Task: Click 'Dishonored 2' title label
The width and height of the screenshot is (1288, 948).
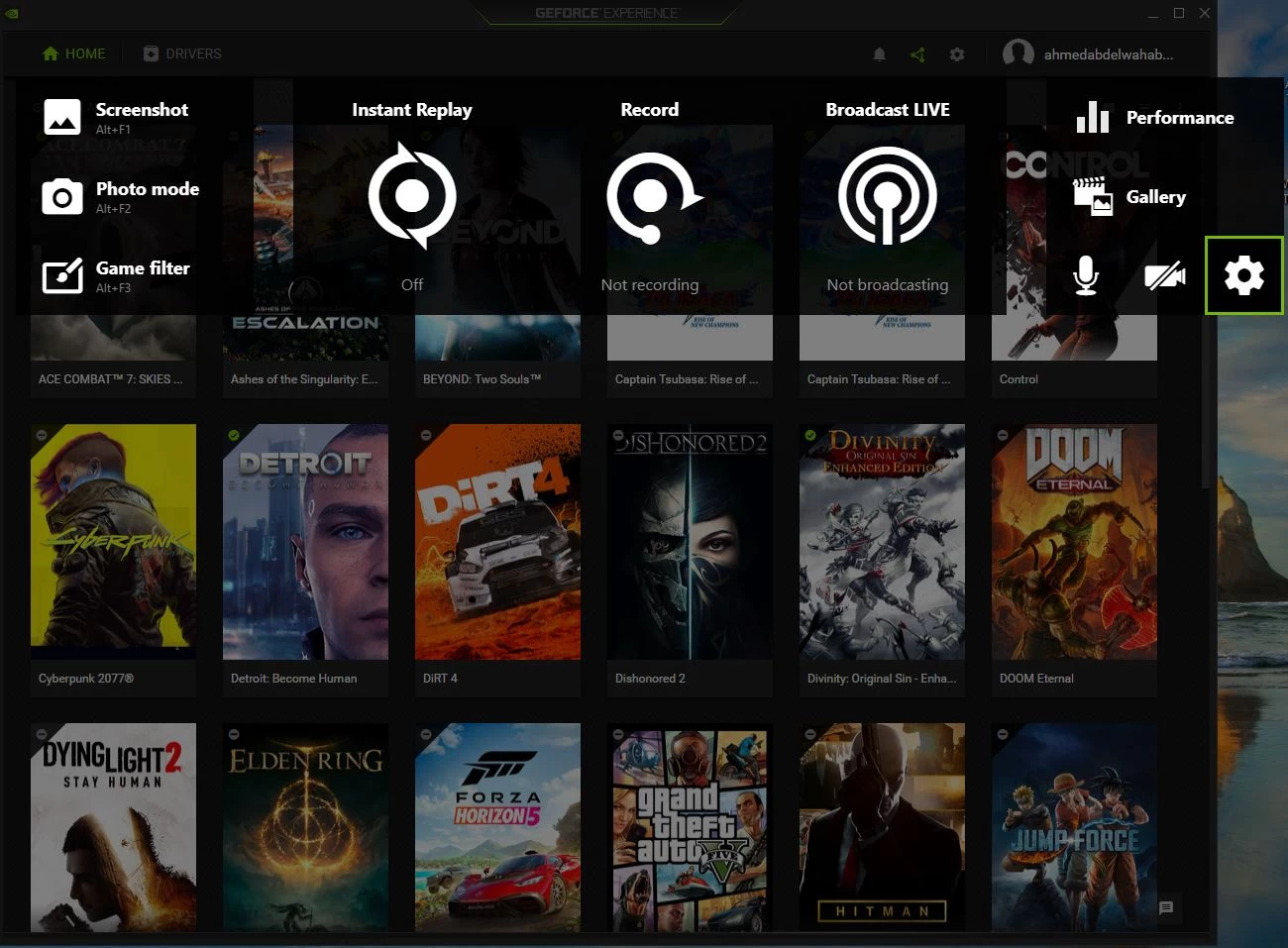Action: click(x=650, y=679)
